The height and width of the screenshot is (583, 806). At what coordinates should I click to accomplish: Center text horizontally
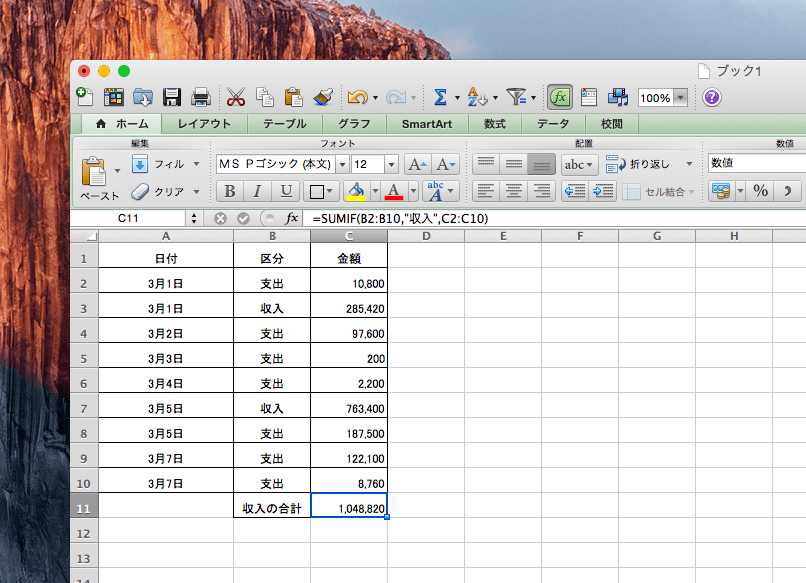click(x=514, y=191)
